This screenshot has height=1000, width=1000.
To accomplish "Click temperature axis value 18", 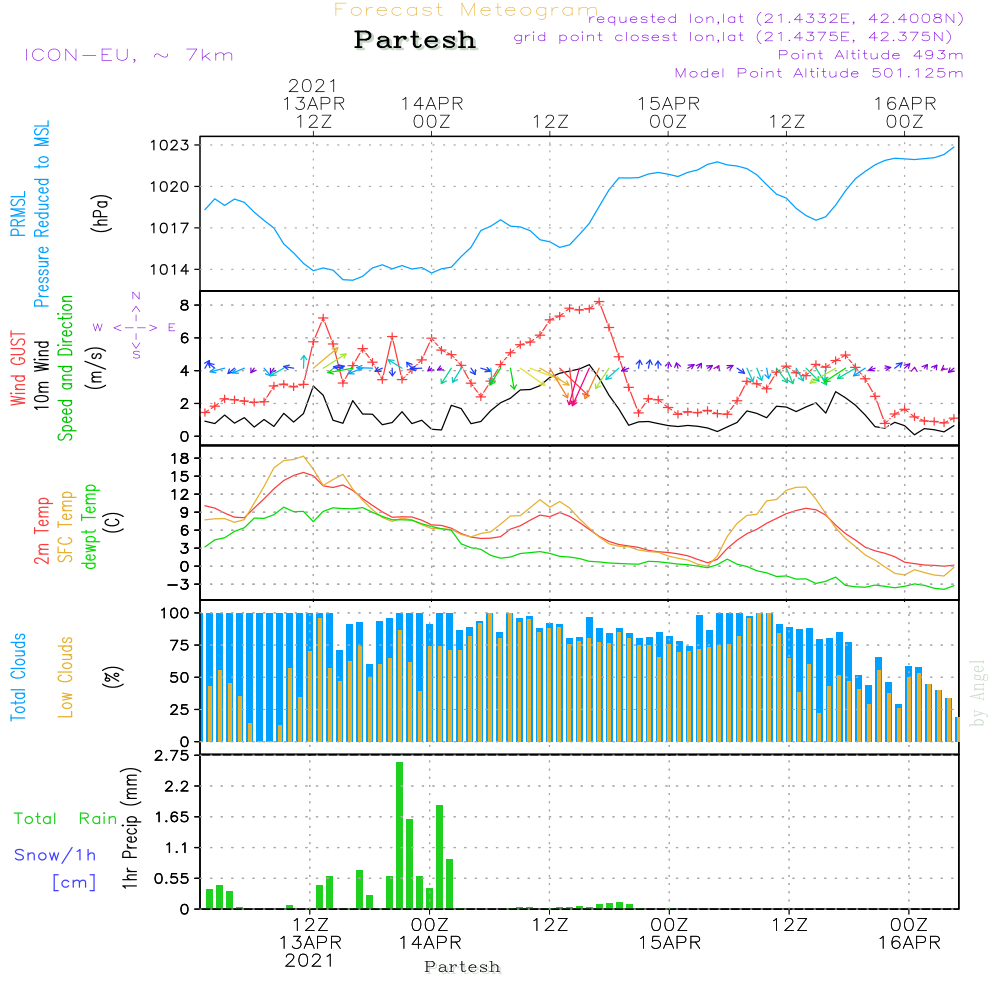I will pos(180,459).
